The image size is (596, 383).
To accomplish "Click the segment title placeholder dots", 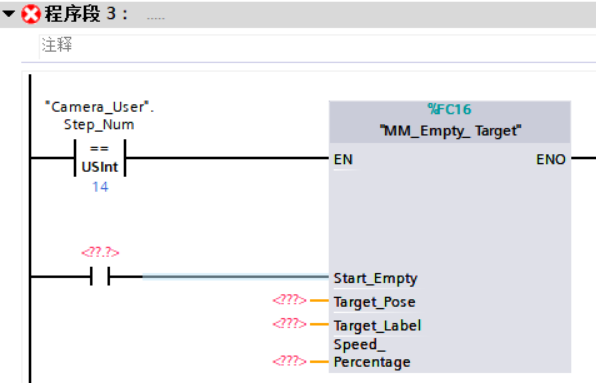I will pos(156,18).
